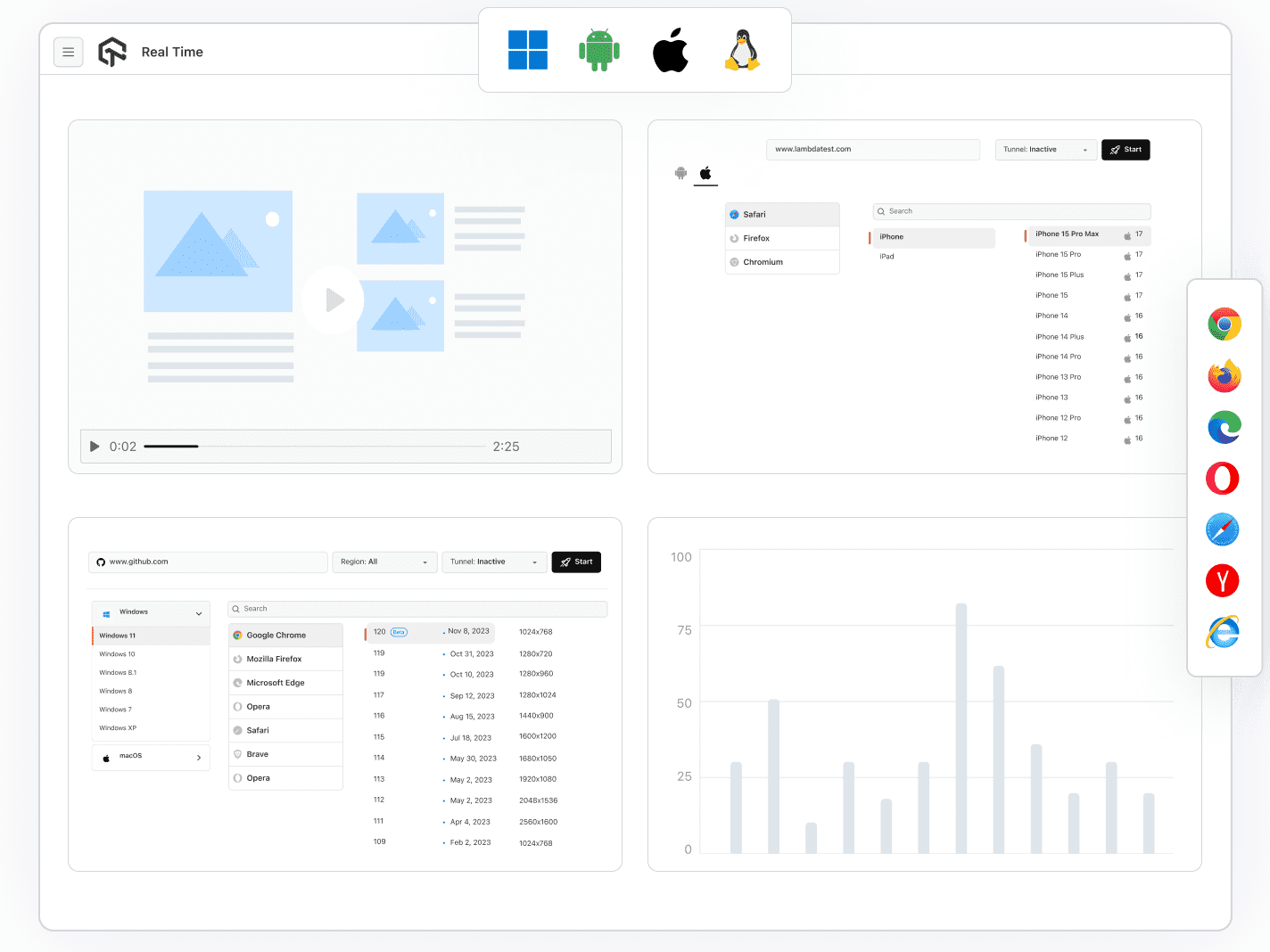Viewport: 1270px width, 952px height.
Task: Click the www.lambdatest.com URL field
Action: click(x=872, y=150)
